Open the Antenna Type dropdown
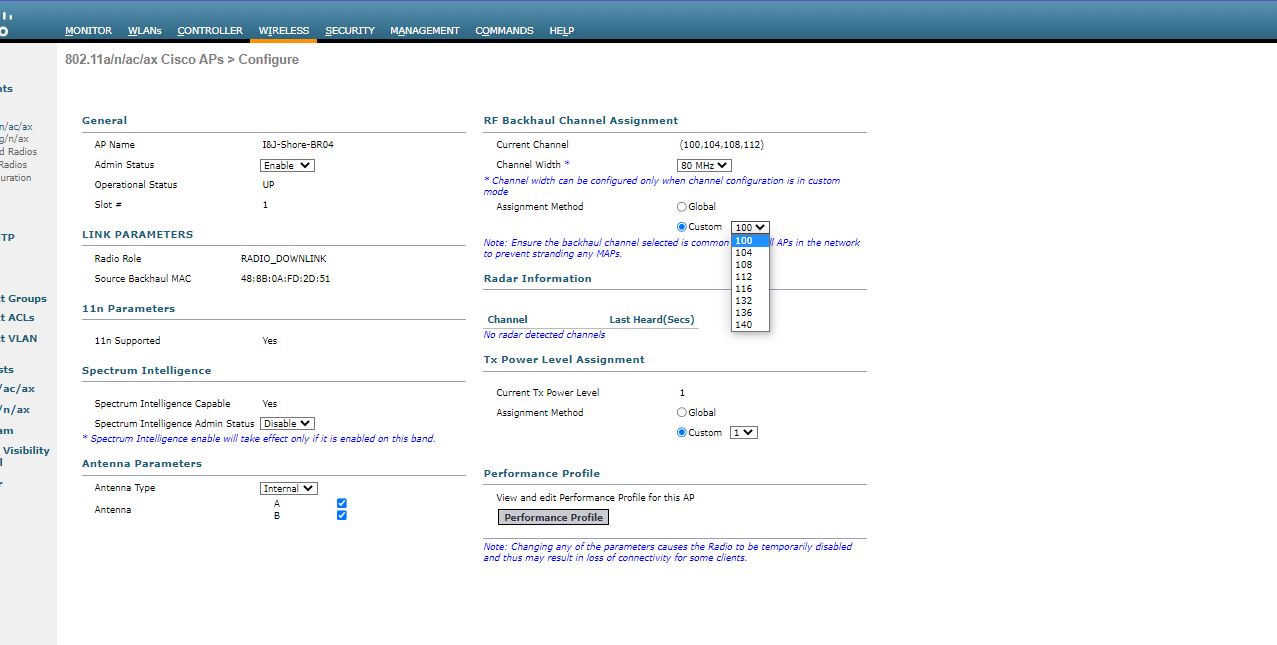 [288, 487]
